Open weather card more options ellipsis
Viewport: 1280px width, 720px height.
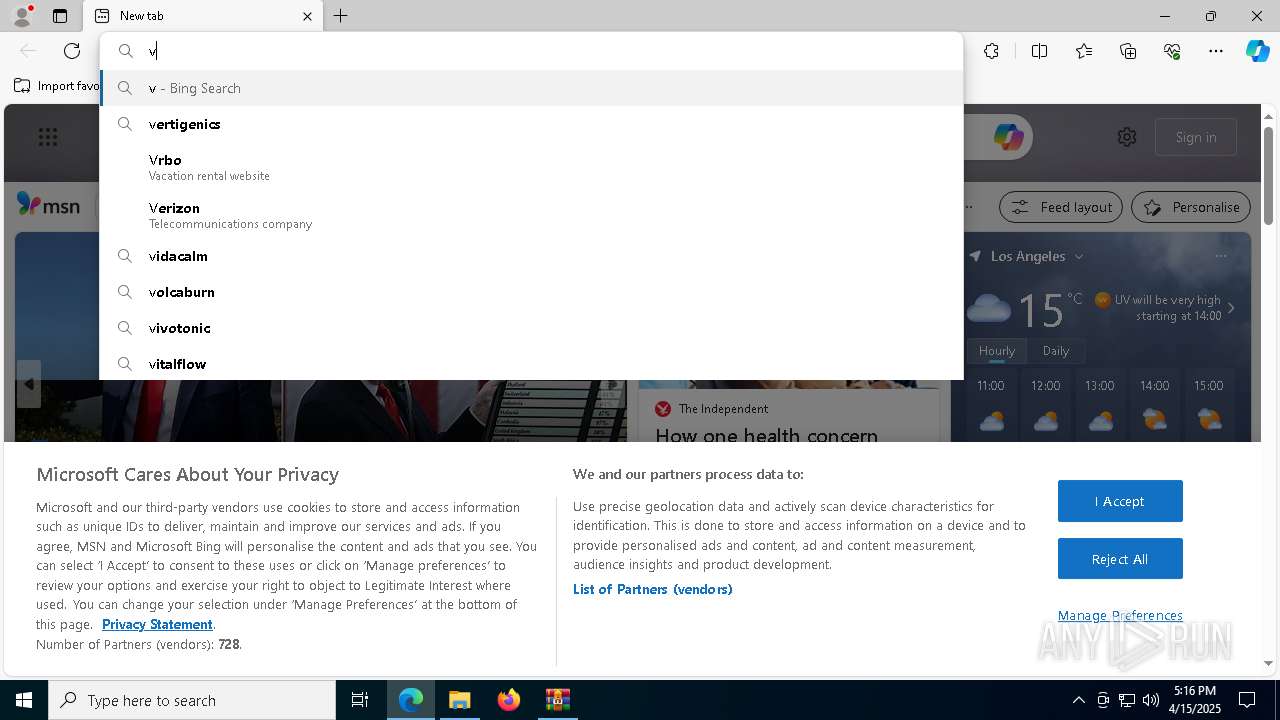point(1220,256)
